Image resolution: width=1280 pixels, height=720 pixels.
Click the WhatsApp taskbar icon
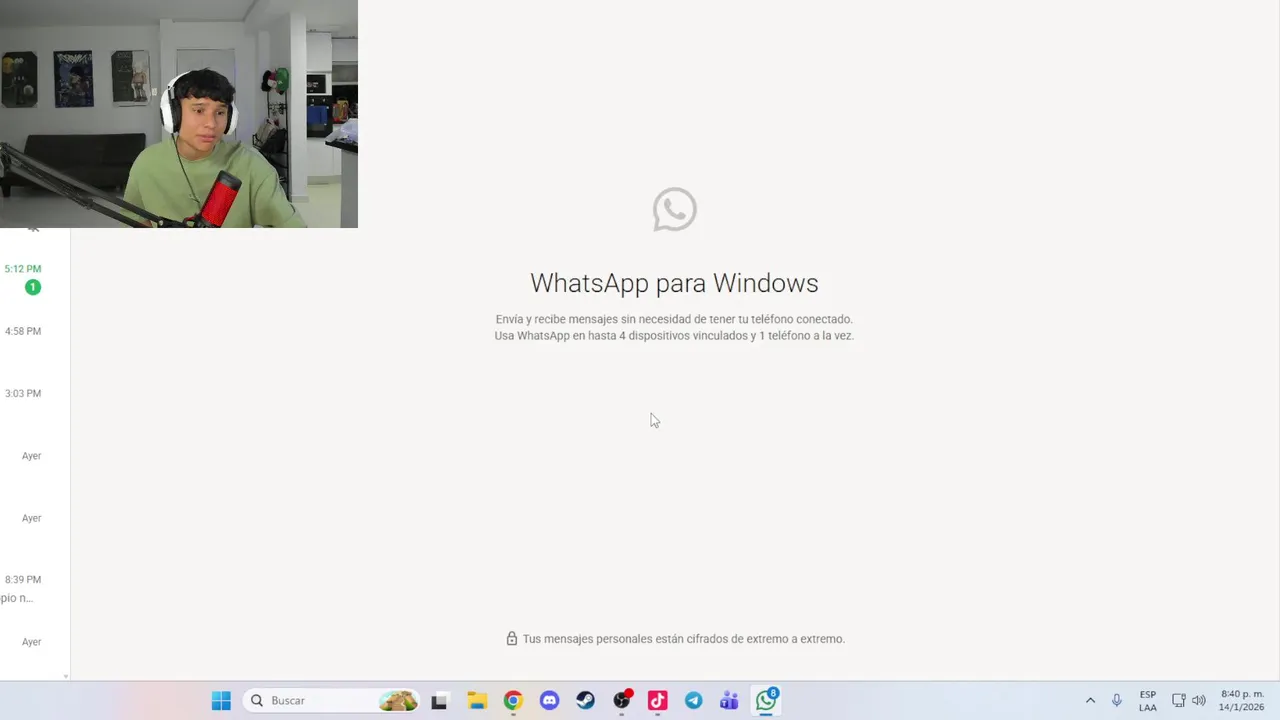pyautogui.click(x=766, y=701)
